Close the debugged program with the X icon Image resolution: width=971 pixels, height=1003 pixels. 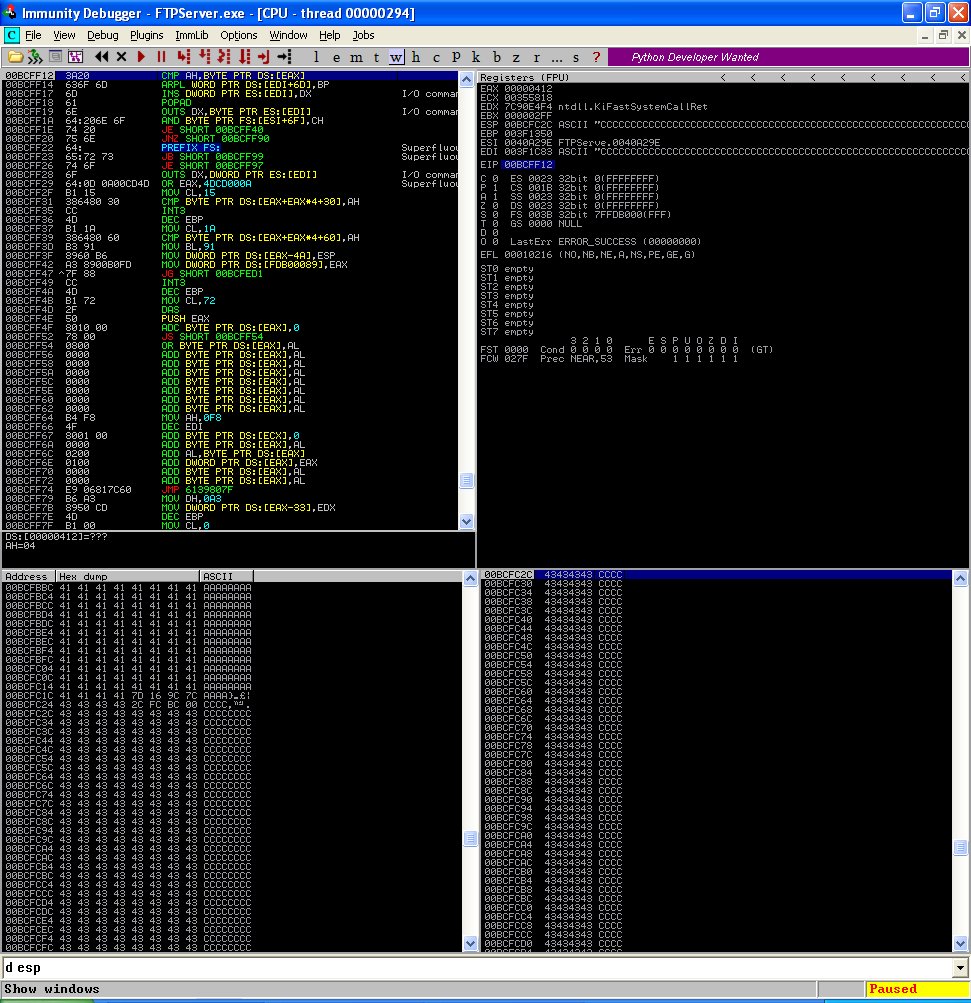(122, 57)
